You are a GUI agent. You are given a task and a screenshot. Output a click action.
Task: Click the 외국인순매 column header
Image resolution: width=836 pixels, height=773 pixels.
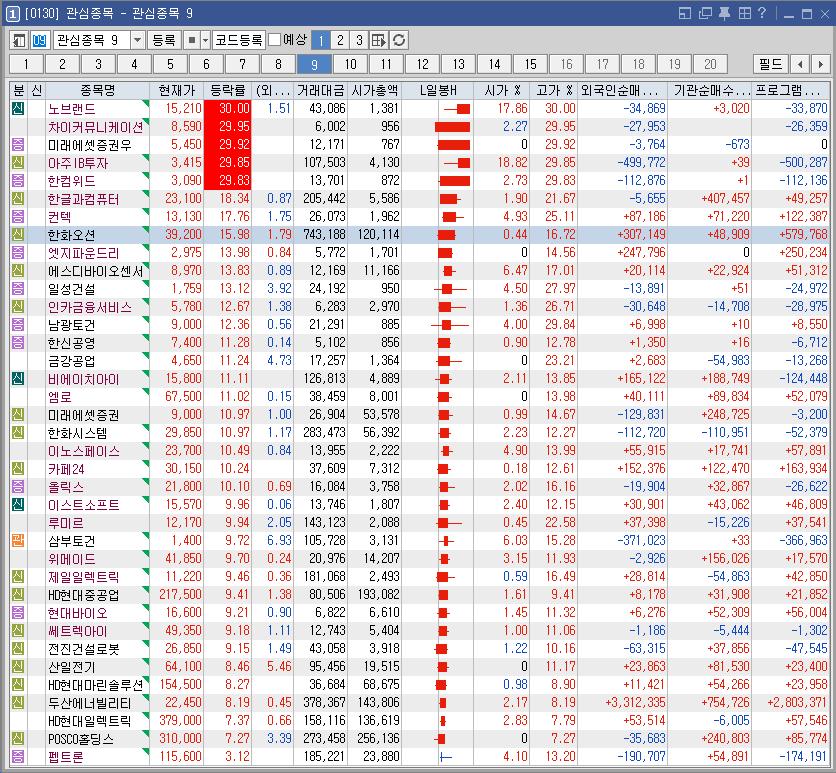[623, 91]
